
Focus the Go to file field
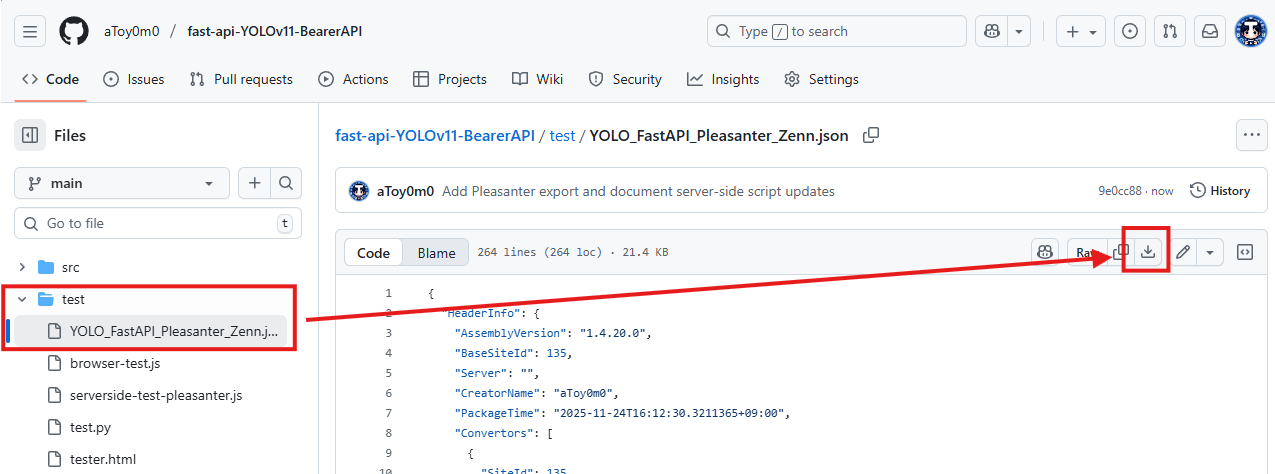[158, 223]
